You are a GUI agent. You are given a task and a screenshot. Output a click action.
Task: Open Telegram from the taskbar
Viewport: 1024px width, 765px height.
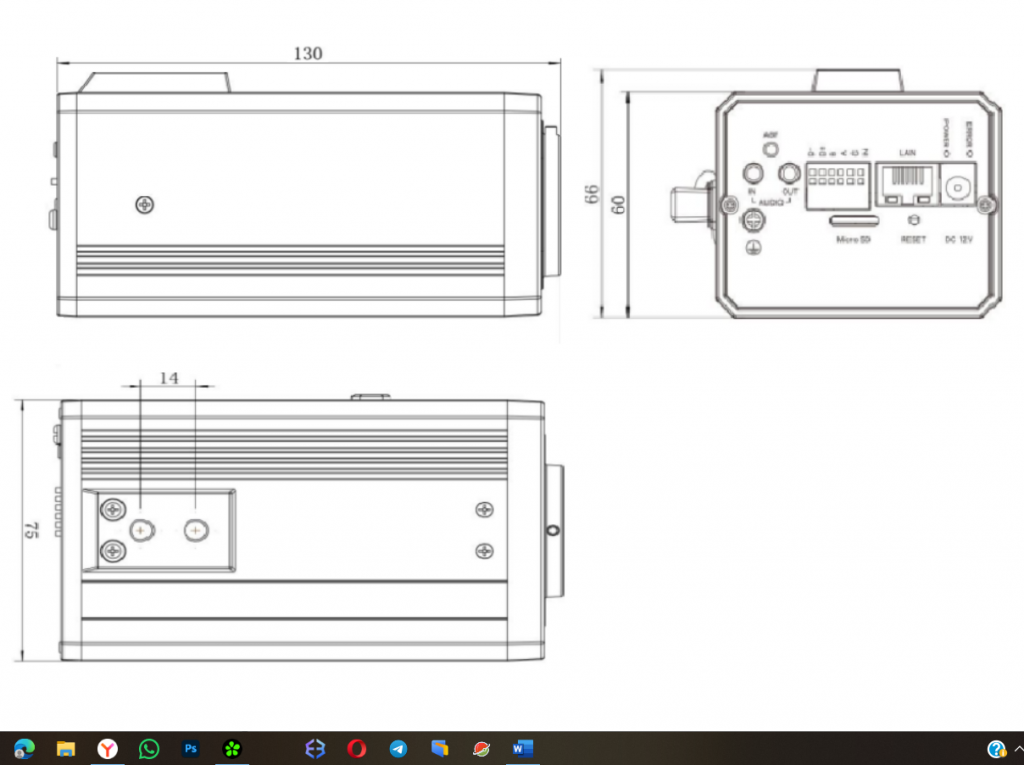pyautogui.click(x=398, y=748)
